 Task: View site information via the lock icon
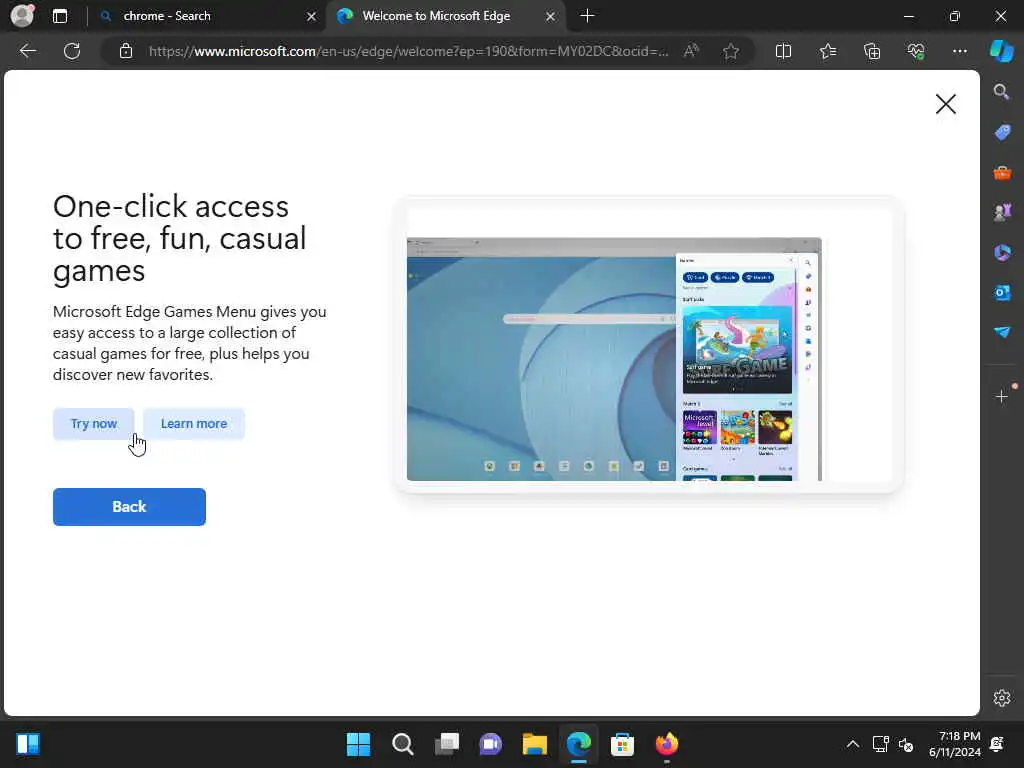pos(126,51)
